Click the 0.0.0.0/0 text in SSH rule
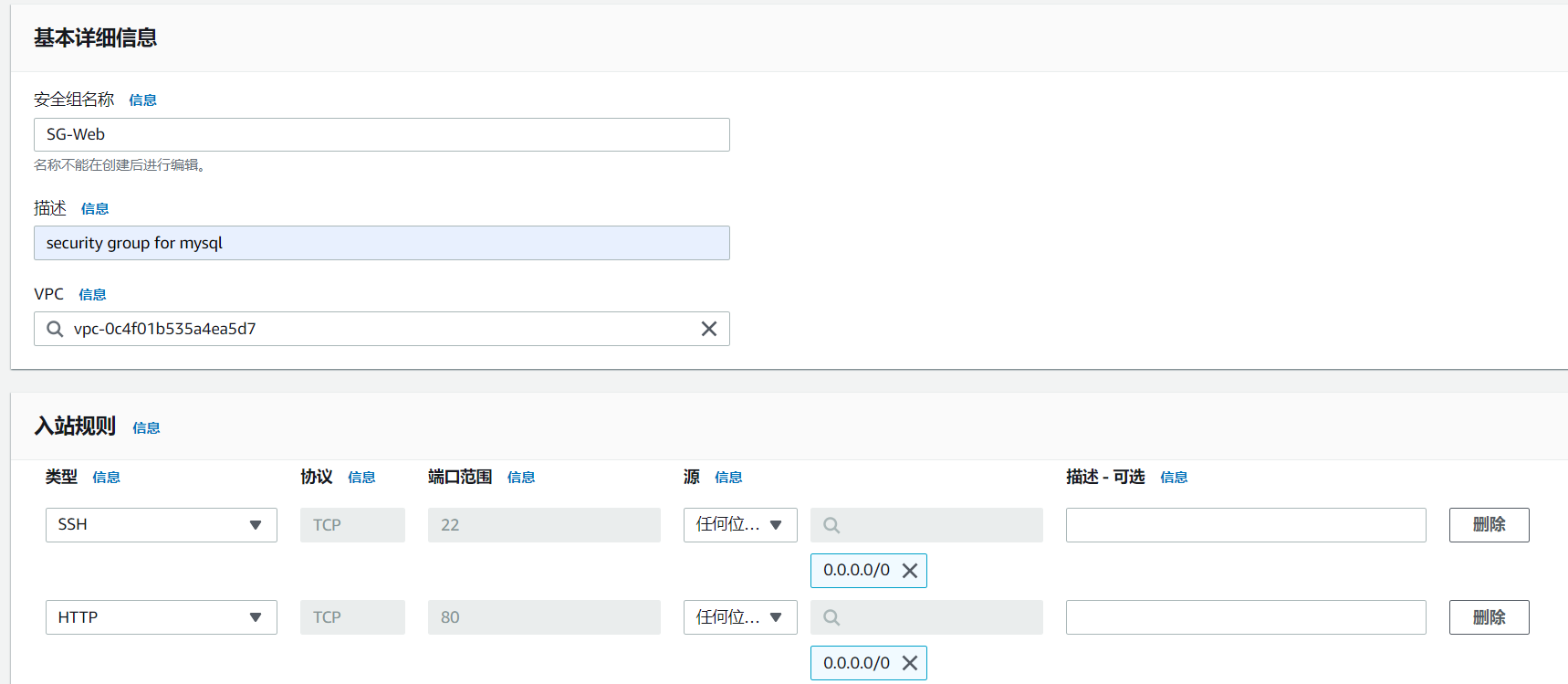The width and height of the screenshot is (1568, 684). click(x=856, y=570)
